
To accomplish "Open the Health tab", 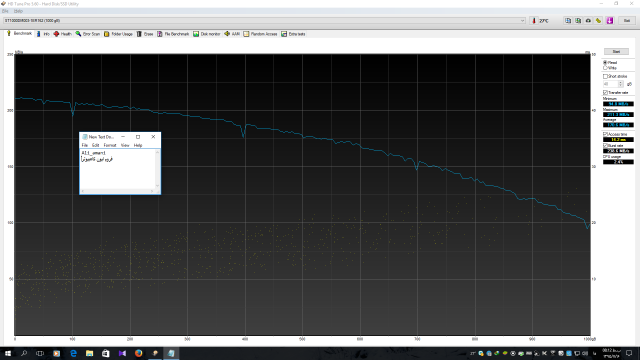I will coord(62,34).
